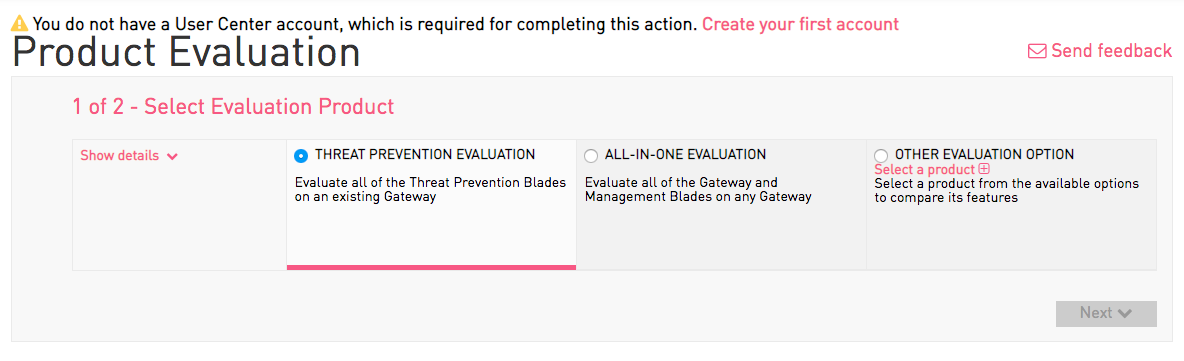Click the ALL-IN-ONE EVALUATION label

(686, 155)
